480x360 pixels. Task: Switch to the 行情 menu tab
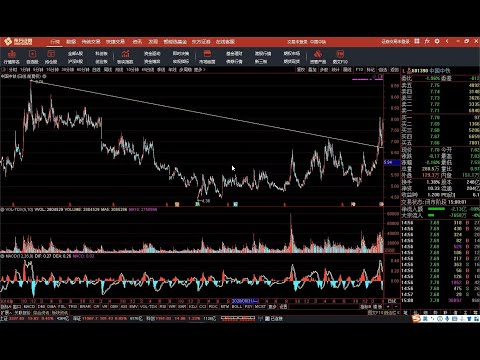coord(55,42)
